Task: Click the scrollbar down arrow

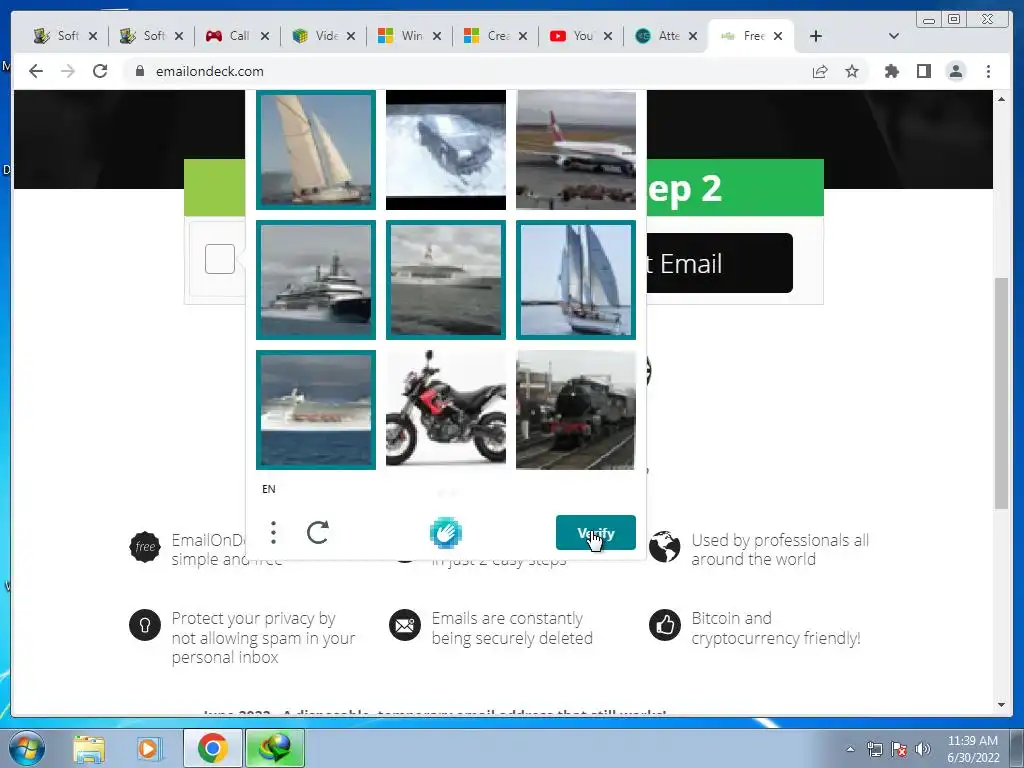Action: pyautogui.click(x=1001, y=705)
